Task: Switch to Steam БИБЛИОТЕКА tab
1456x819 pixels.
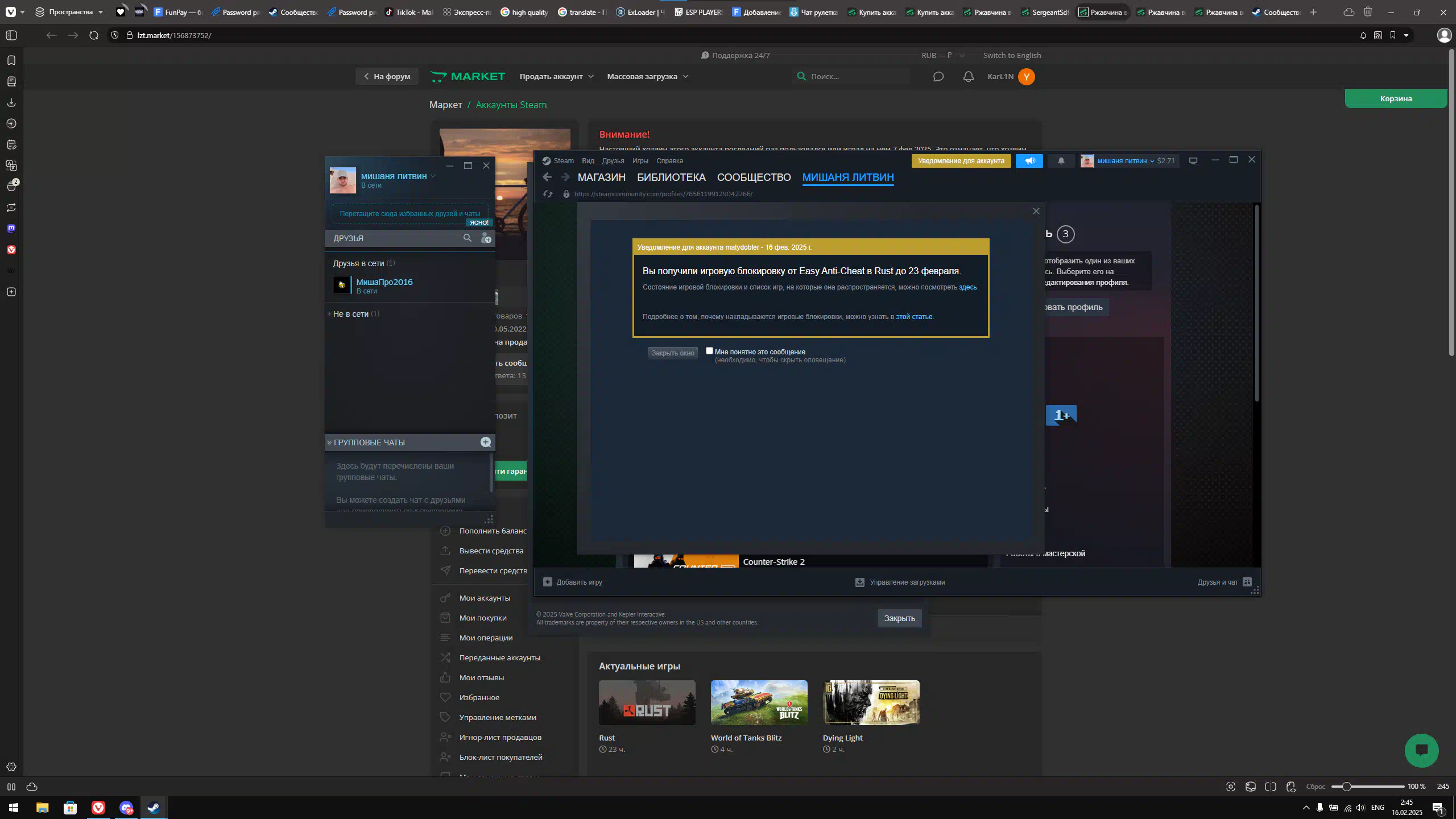Action: tap(671, 177)
